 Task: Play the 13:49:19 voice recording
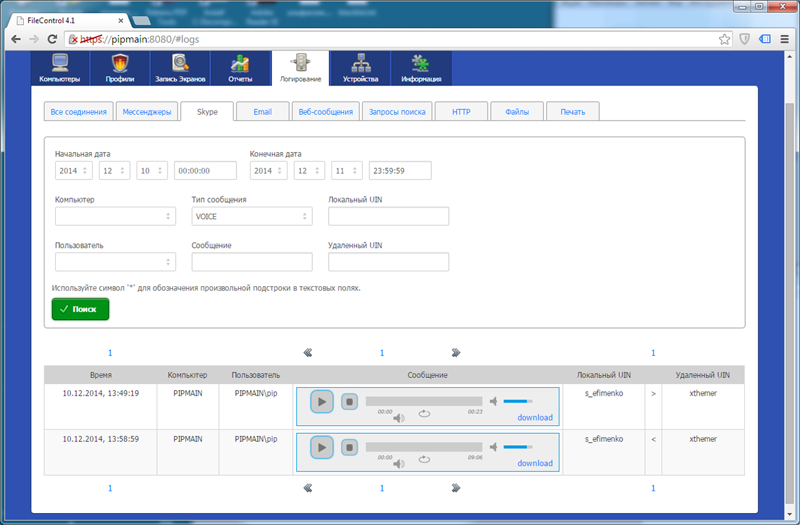click(321, 401)
